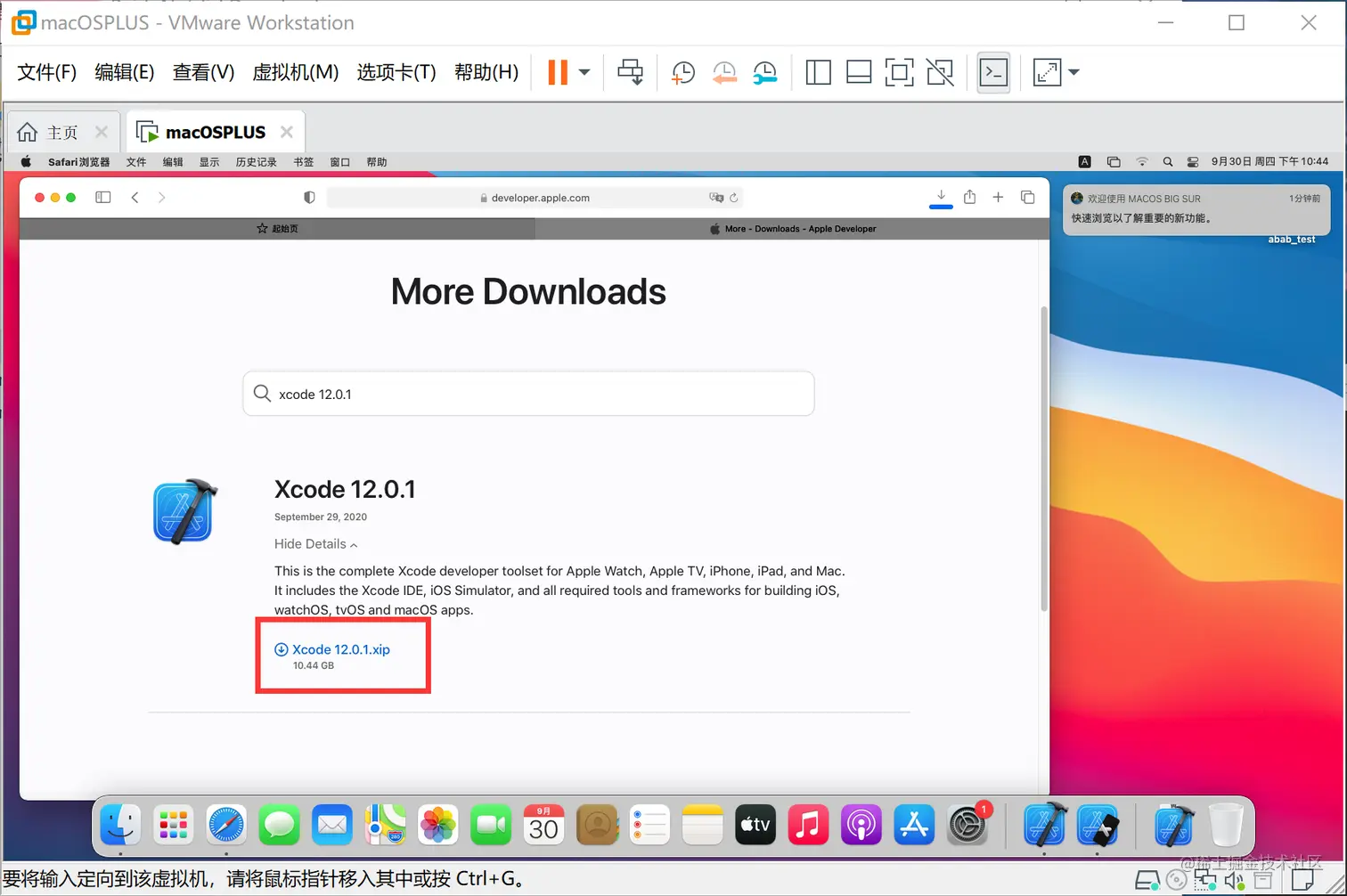Screen dimensions: 1347x896
Task: Open the macOS Apple menu
Action: [x=27, y=162]
